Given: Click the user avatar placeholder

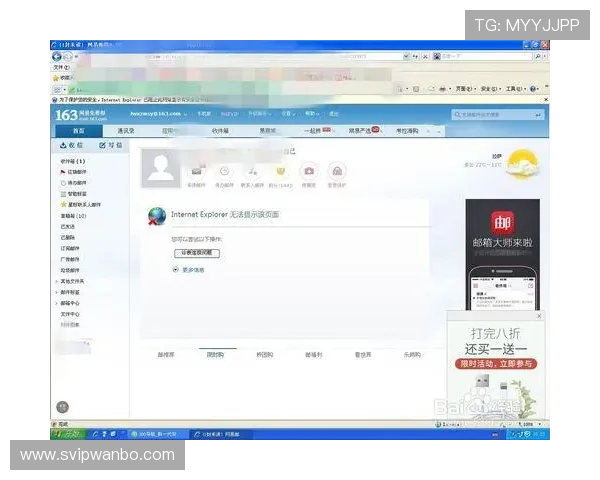Looking at the screenshot, I should (x=161, y=168).
